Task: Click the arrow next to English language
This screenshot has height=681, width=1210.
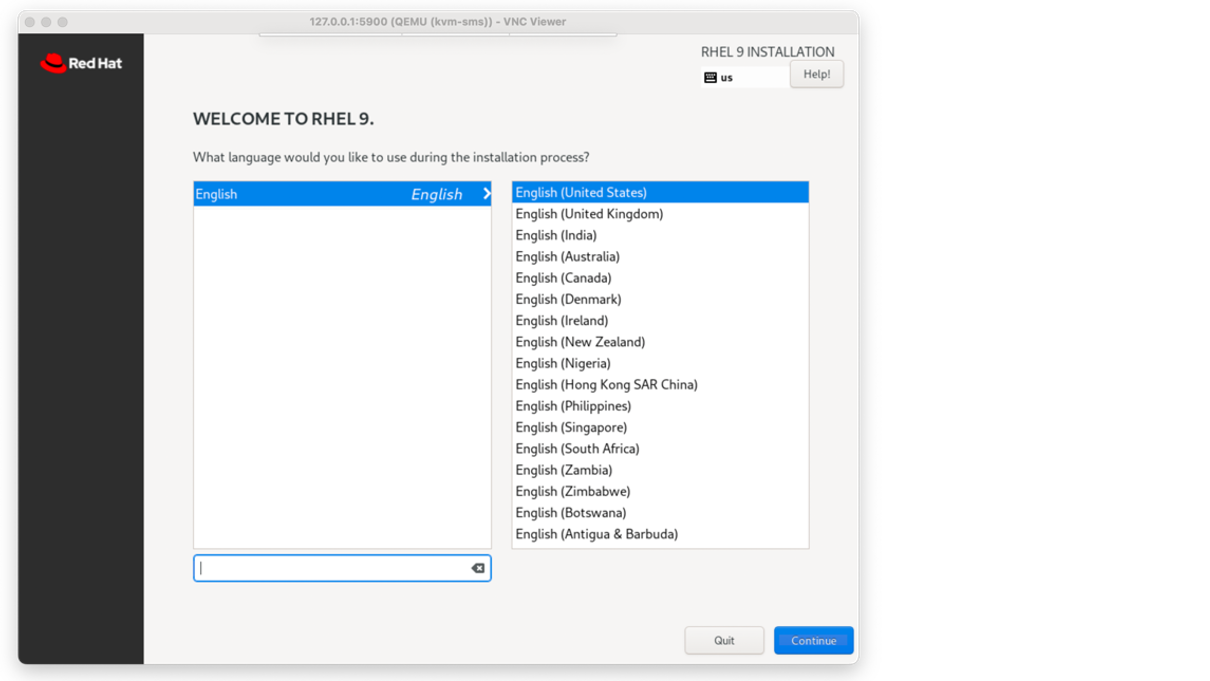Action: [486, 194]
